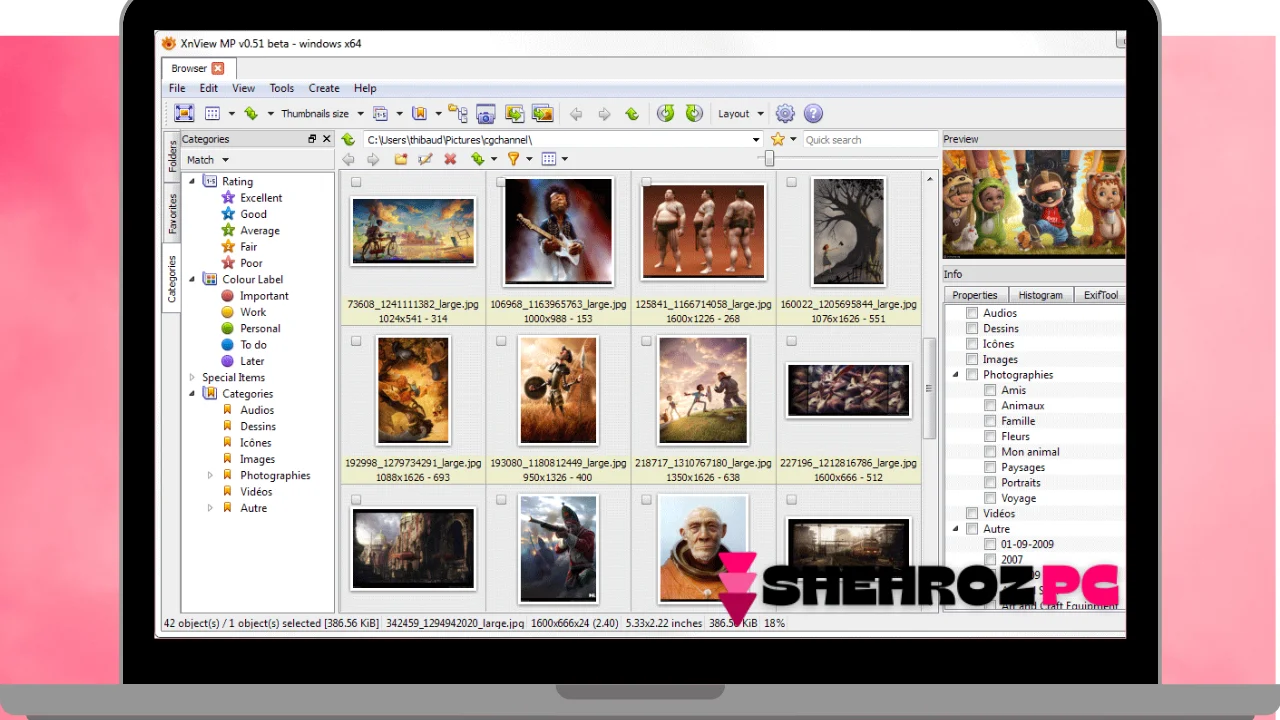
Task: Open the File menu
Action: tap(177, 88)
